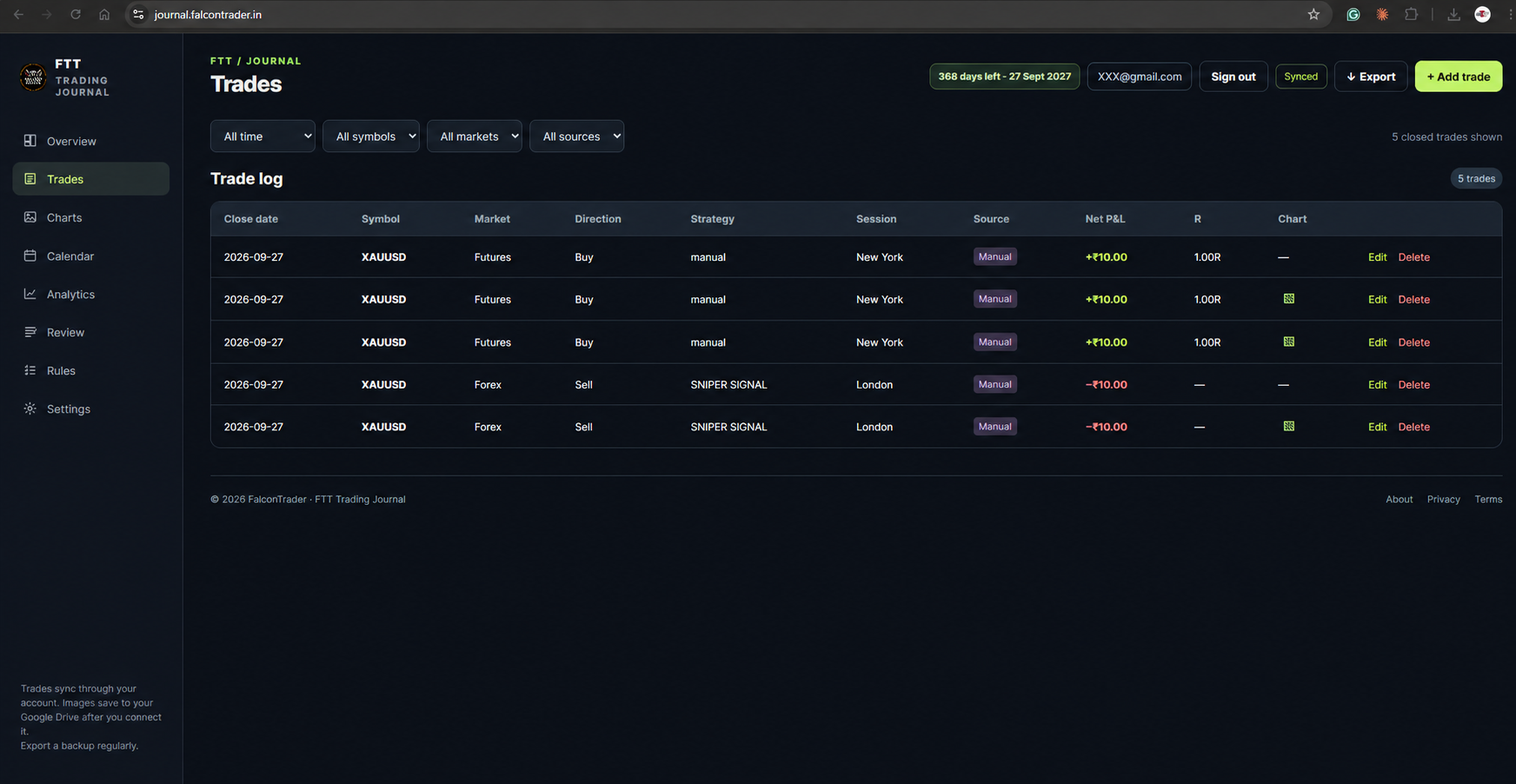Delete the Forex trade that has a chart
Viewport: 1516px width, 784px height.
point(1413,427)
